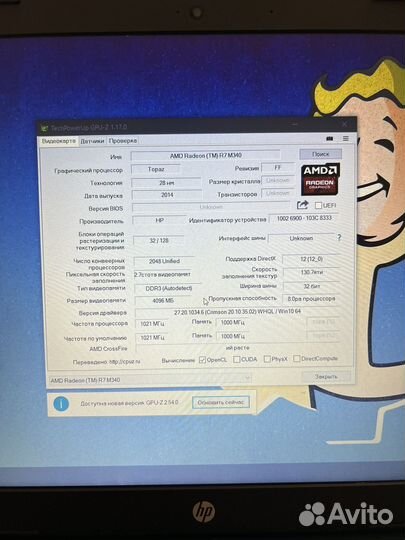
Task: Click the bus interface question mark
Action: pyautogui.click(x=339, y=238)
